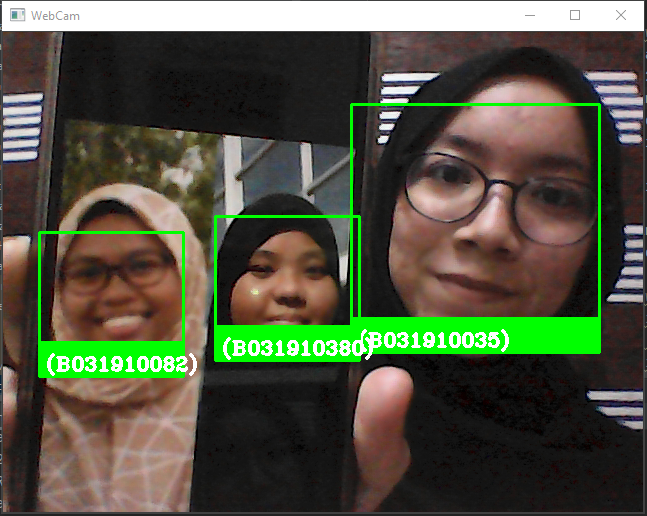Click the label (B031910082)

pyautogui.click(x=121, y=365)
